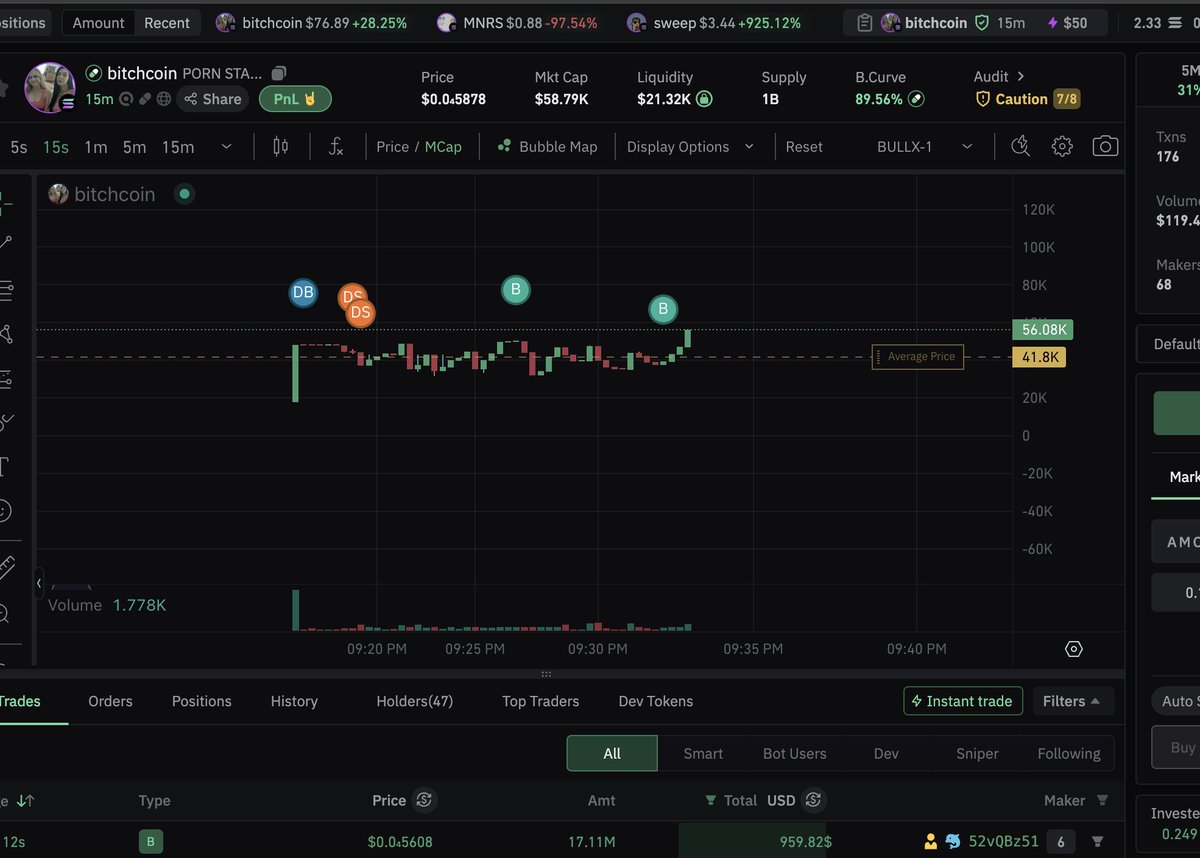Select the pattern node drawing tool

[x=5, y=334]
